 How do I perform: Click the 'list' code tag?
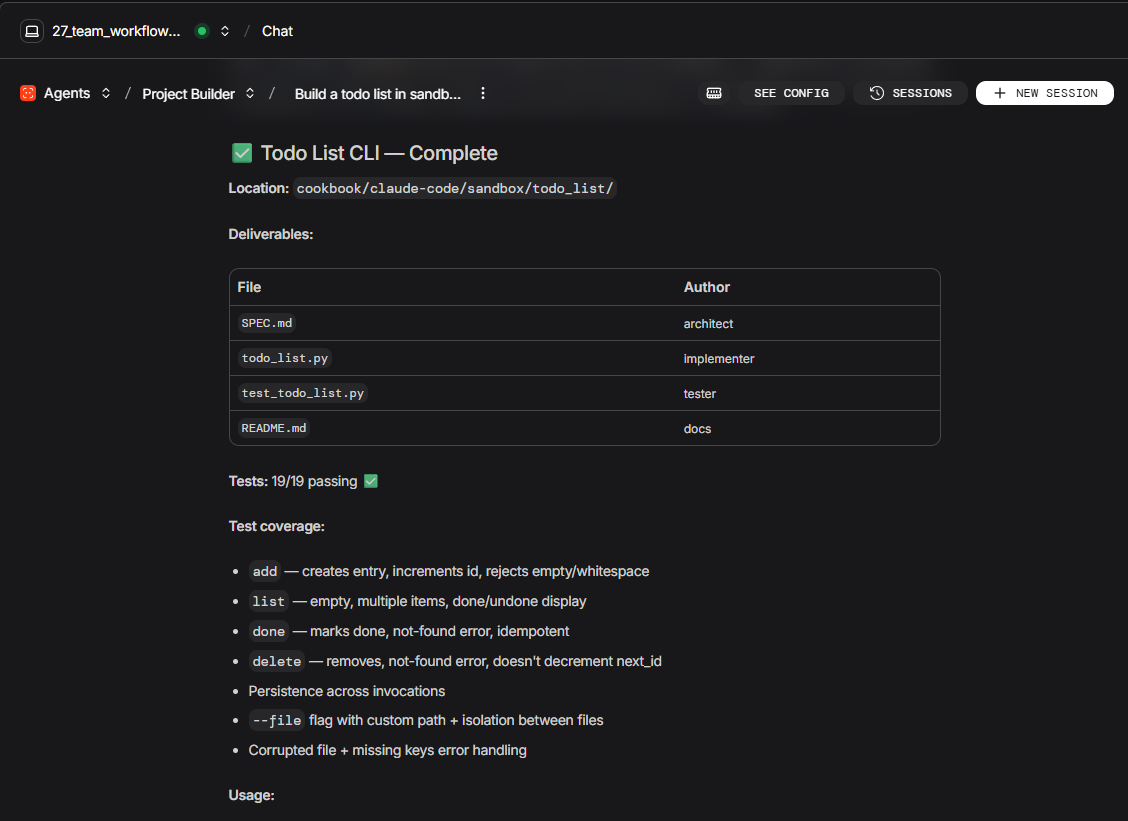(268, 602)
